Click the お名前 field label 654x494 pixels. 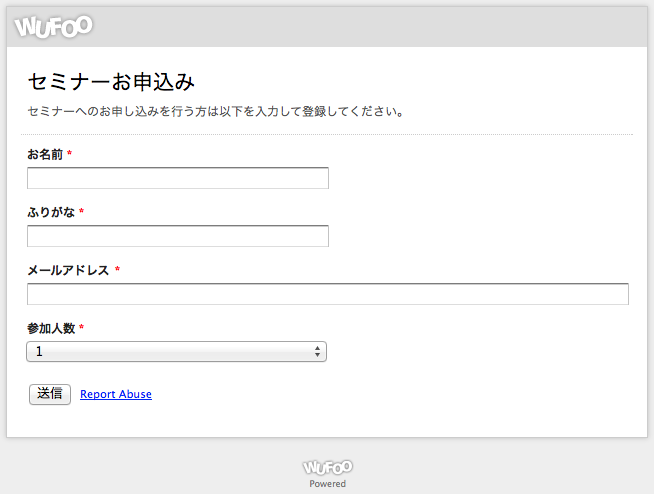[45, 154]
